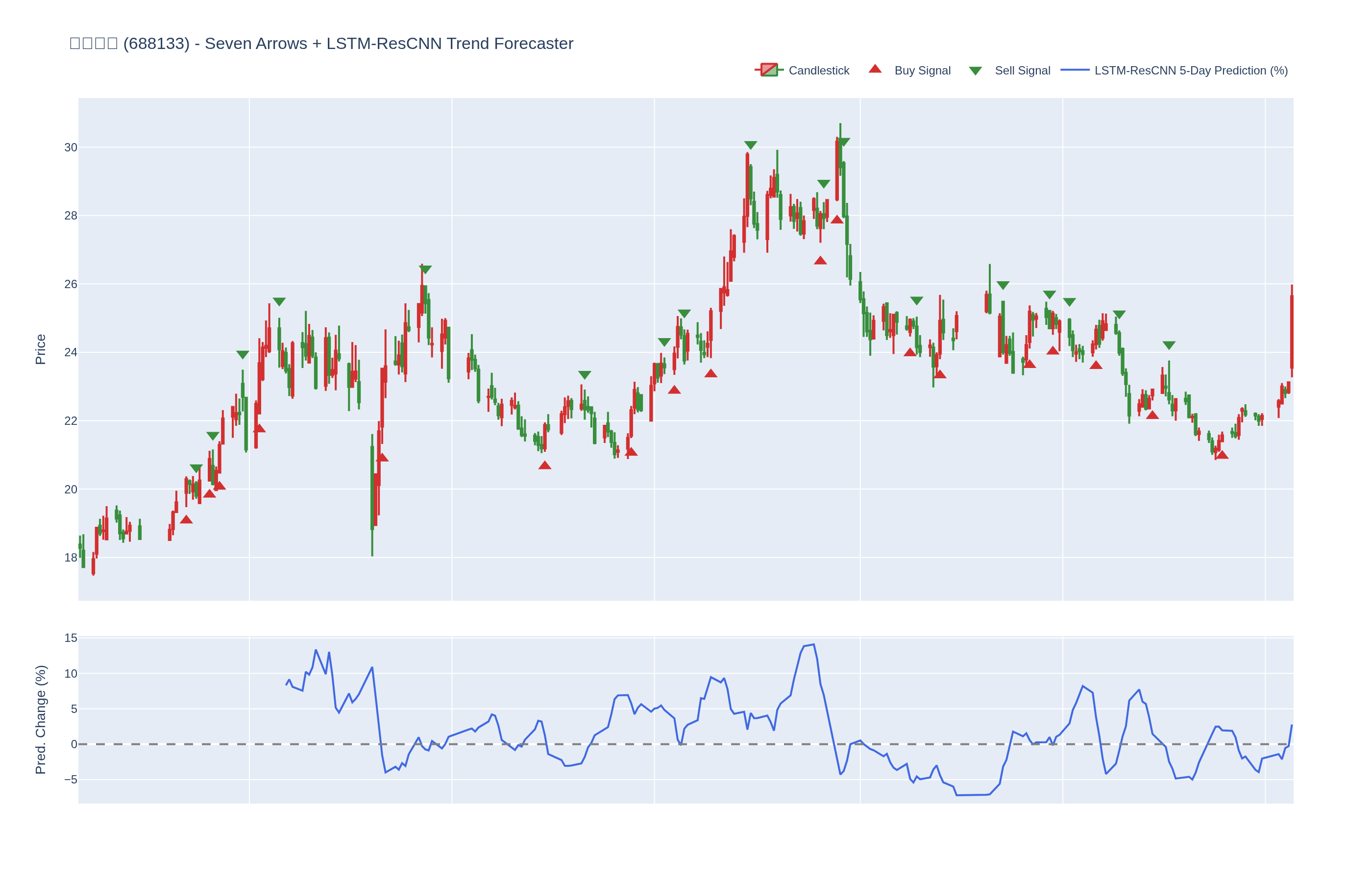Click the 30 tick on price axis
The image size is (1372, 882).
[71, 148]
